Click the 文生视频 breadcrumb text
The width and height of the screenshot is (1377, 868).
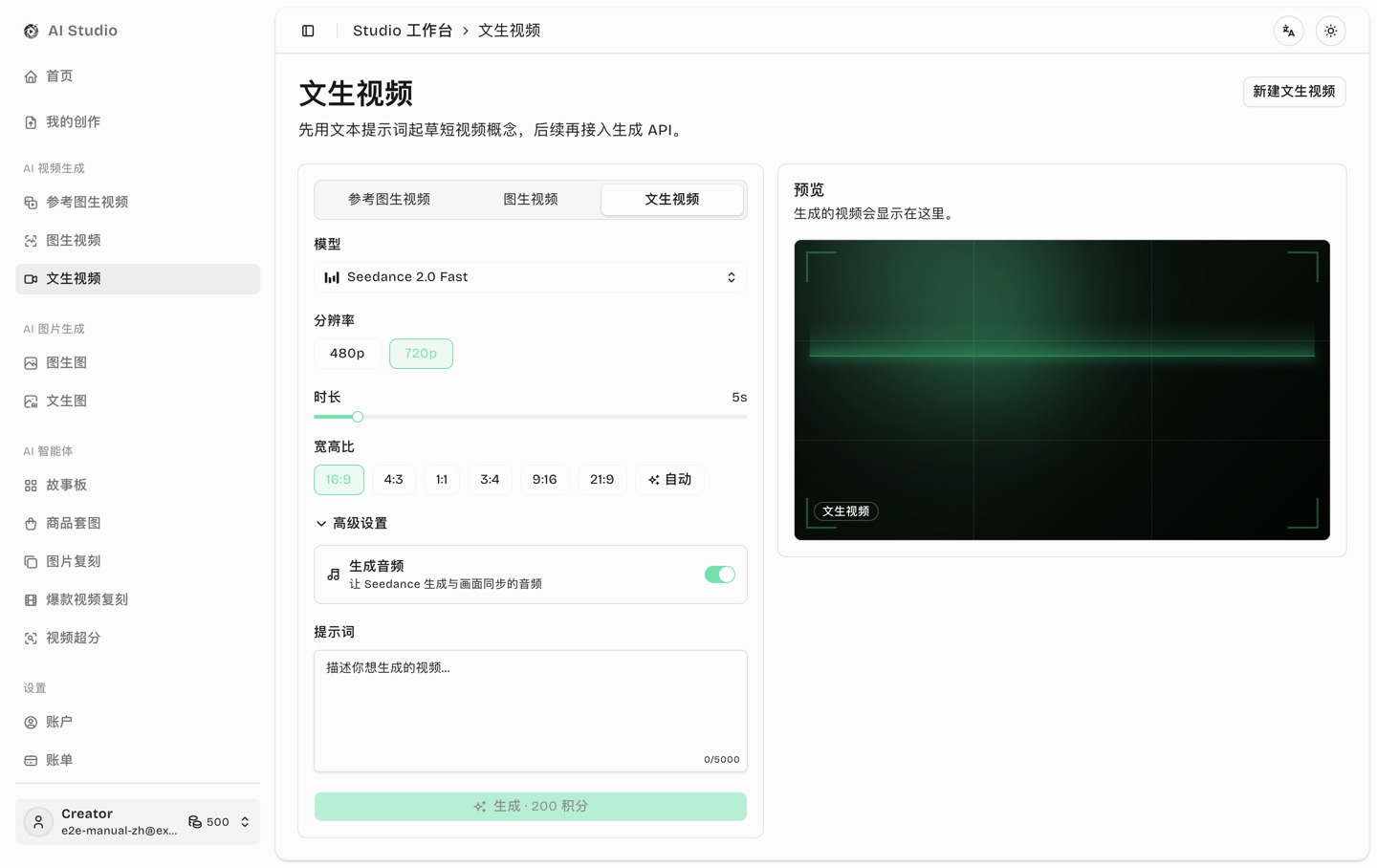510,31
